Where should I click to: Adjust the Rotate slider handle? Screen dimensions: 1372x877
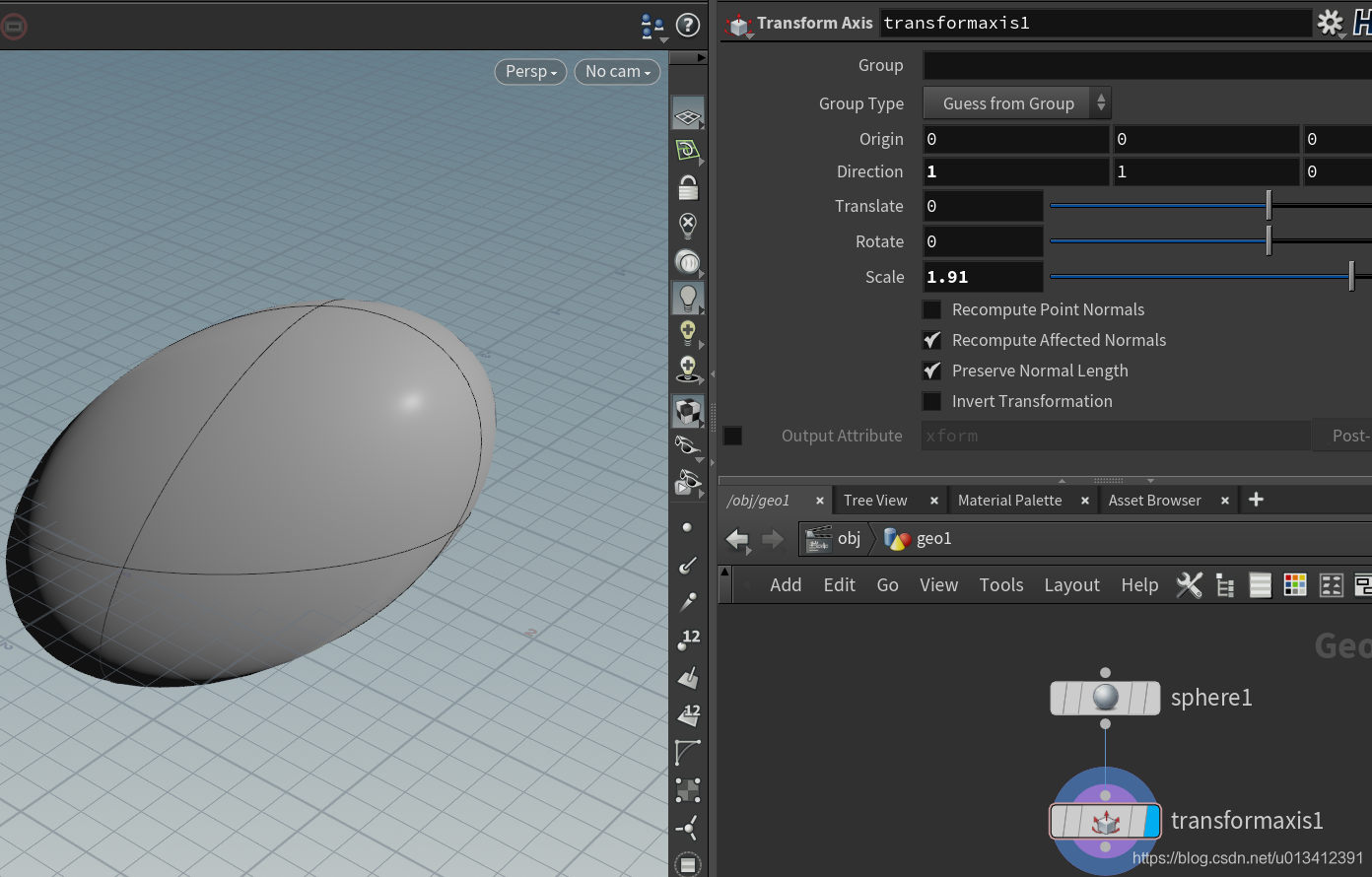click(x=1269, y=240)
